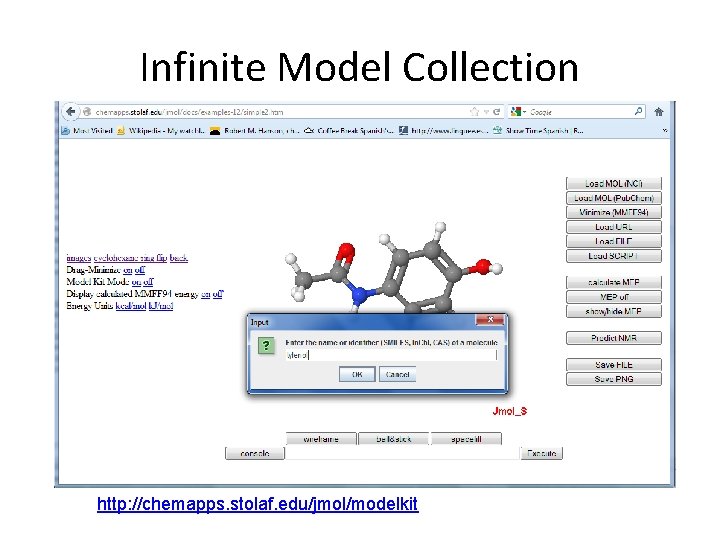Set energy units to kcal/mol
The width and height of the screenshot is (720, 540).
[131, 306]
